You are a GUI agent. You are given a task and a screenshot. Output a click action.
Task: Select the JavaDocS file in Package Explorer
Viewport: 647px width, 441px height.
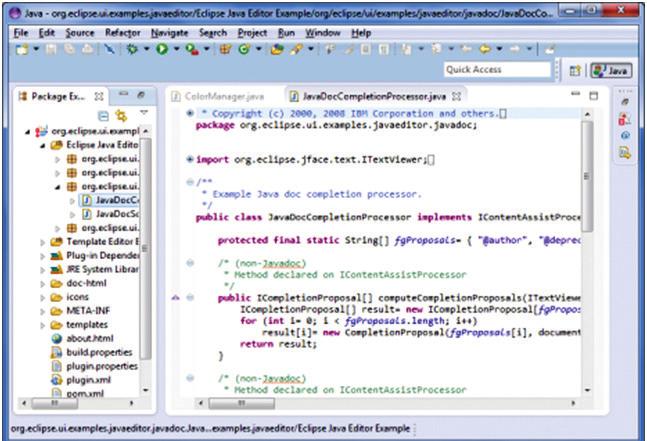(117, 214)
